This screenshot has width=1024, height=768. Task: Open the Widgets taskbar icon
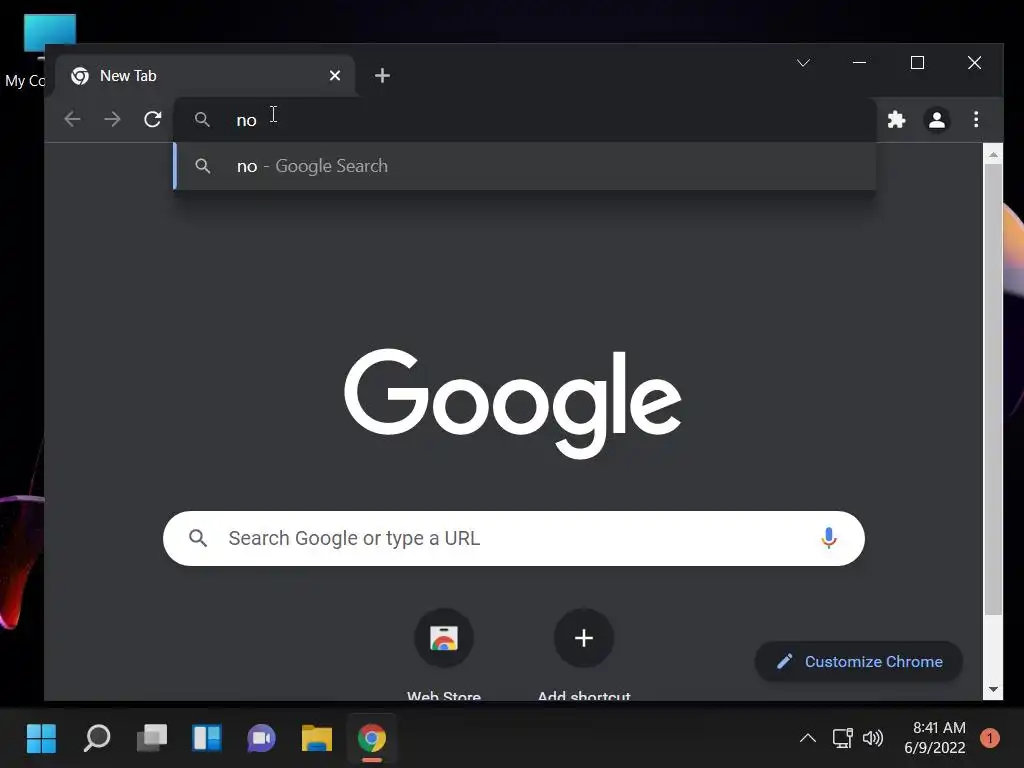click(207, 739)
